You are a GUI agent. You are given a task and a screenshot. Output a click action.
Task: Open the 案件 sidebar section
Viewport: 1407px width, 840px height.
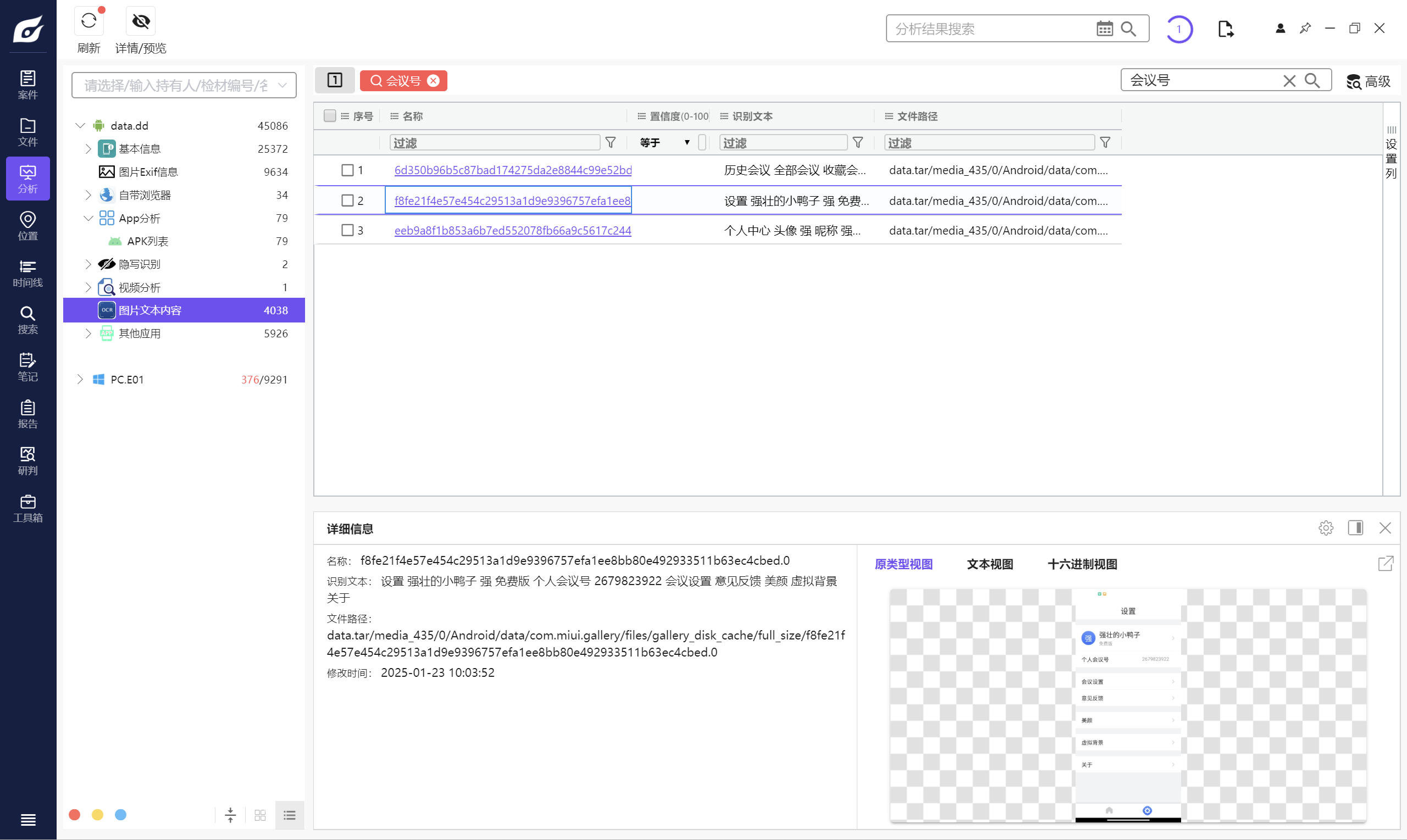27,85
